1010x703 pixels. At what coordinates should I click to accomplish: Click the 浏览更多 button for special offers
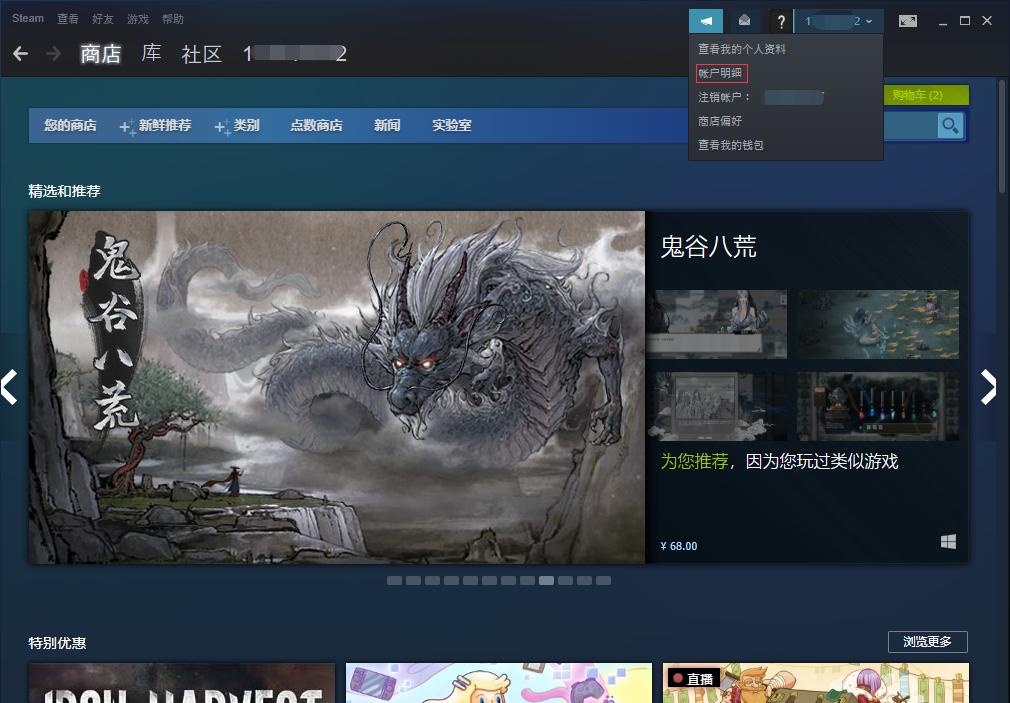click(x=927, y=642)
